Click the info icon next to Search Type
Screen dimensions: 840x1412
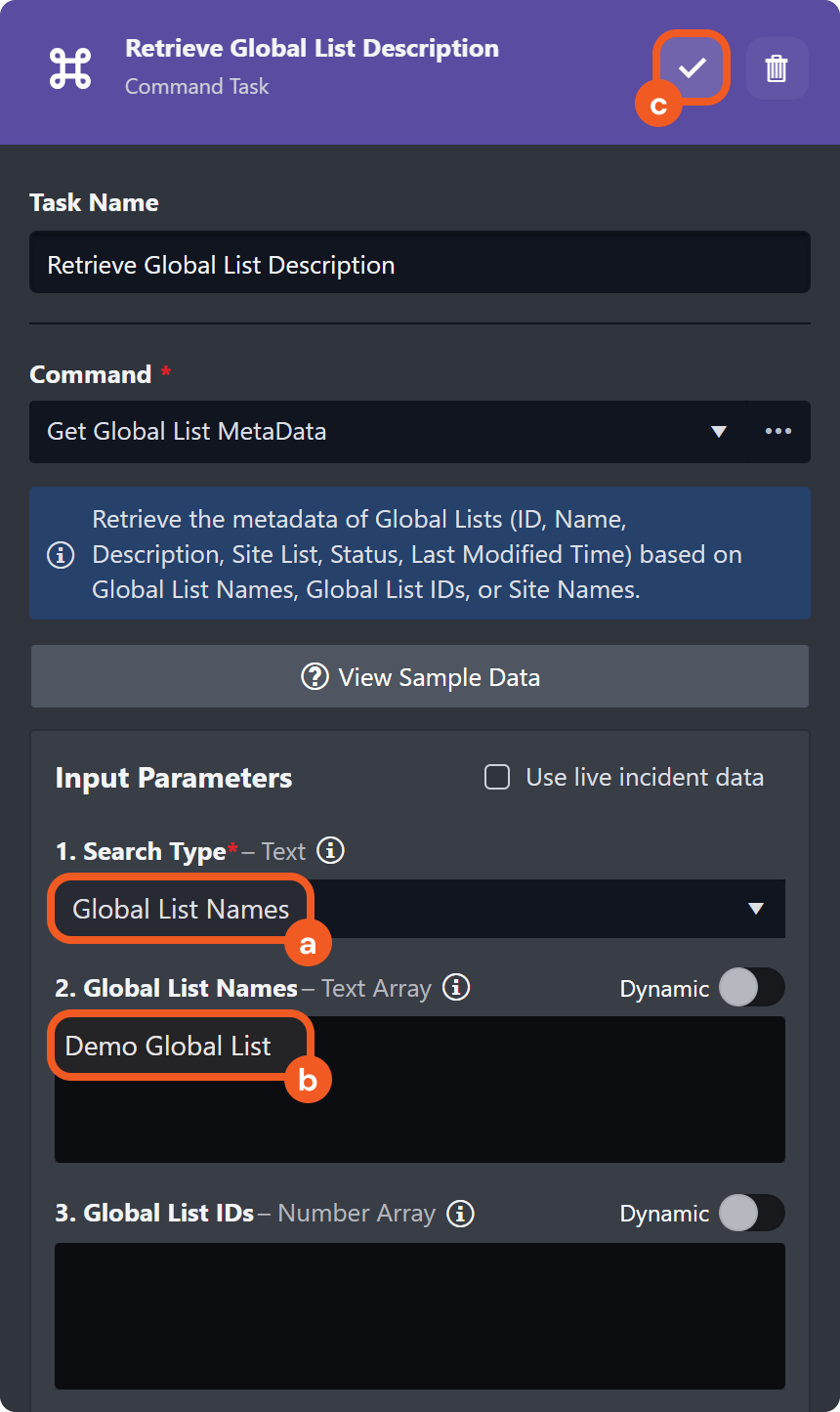coord(331,851)
